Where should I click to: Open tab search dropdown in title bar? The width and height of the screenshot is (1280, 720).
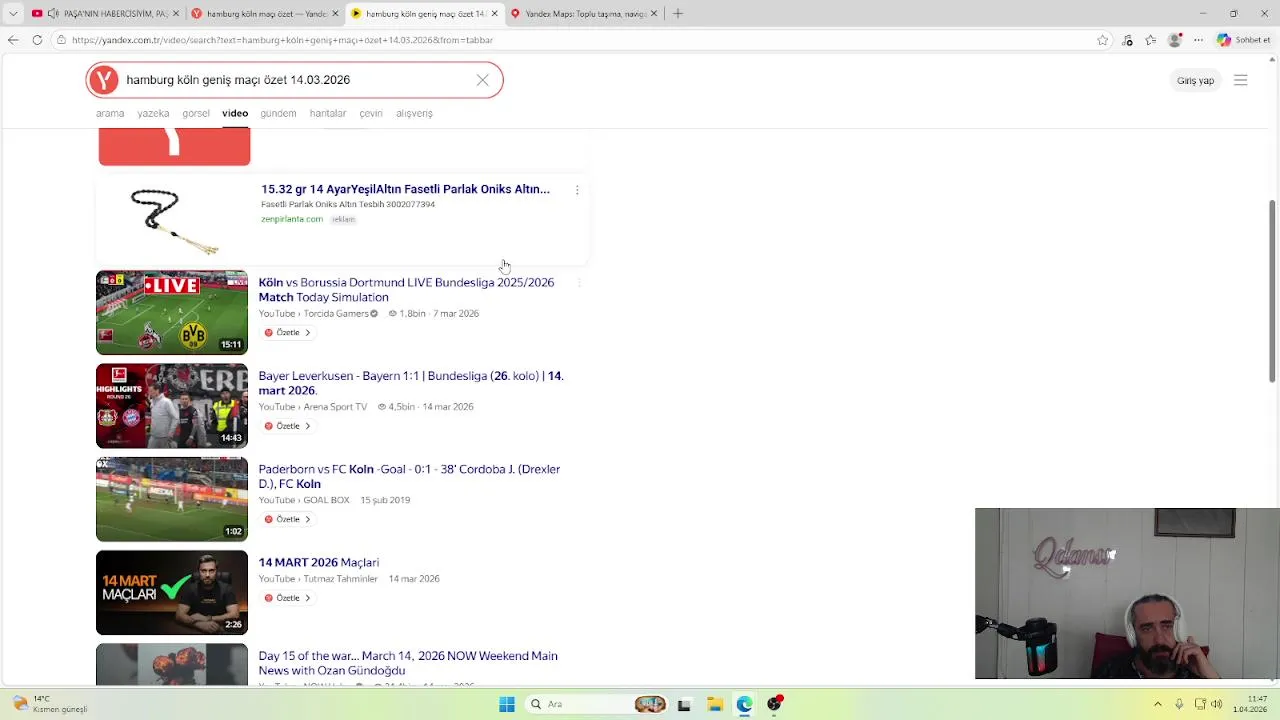pyautogui.click(x=13, y=13)
